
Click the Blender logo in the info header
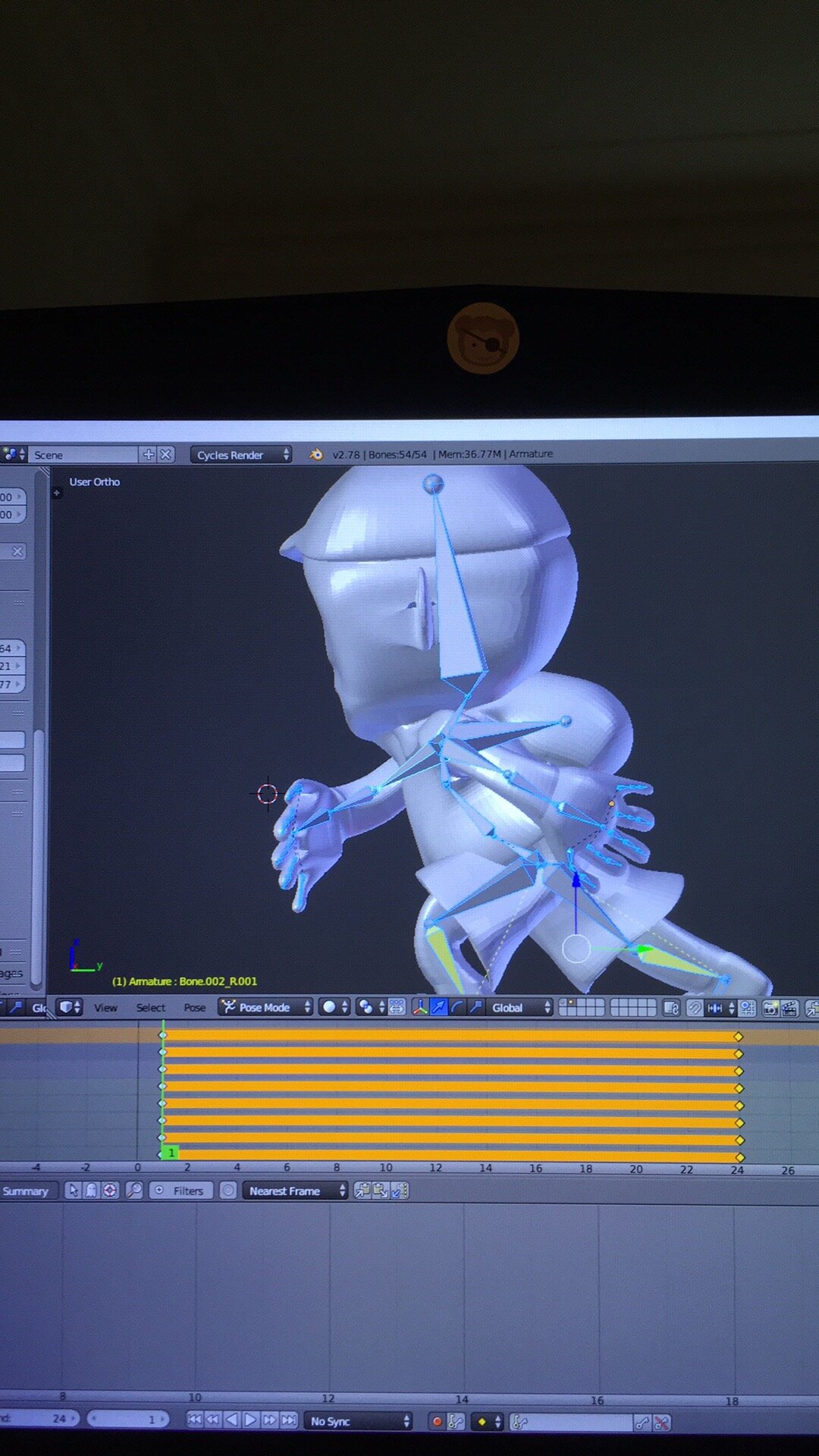tap(316, 454)
